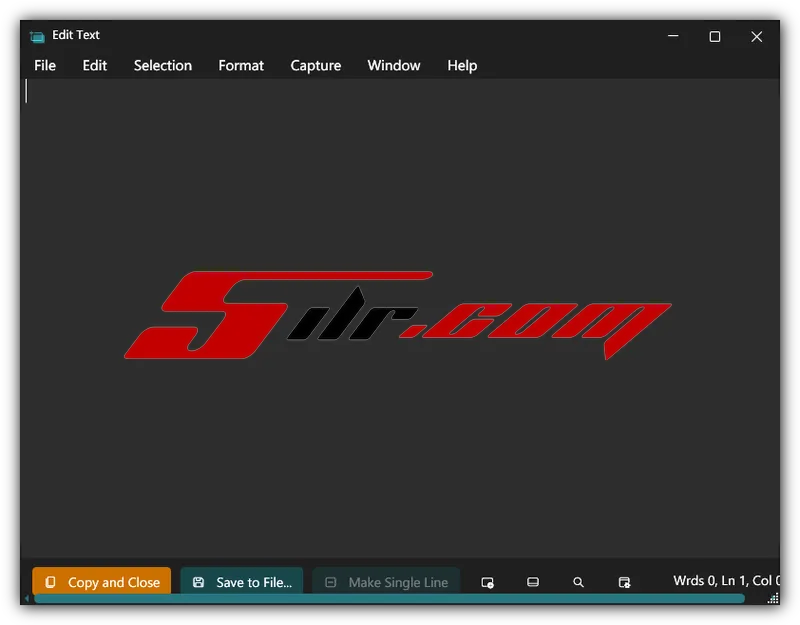Viewport: 800px width, 625px height.
Task: Open the Help menu
Action: coord(462,65)
